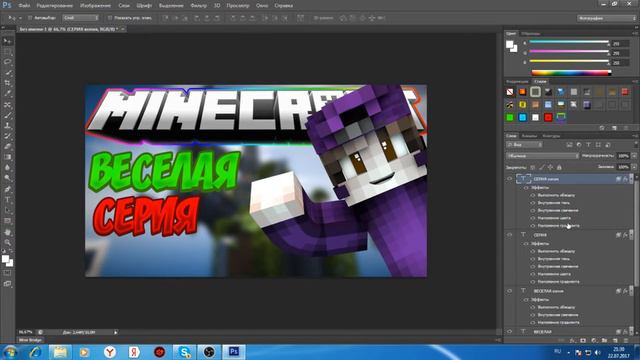The height and width of the screenshot is (360, 640).
Task: Open the Слой auto-select dropdown
Action: [x=81, y=18]
